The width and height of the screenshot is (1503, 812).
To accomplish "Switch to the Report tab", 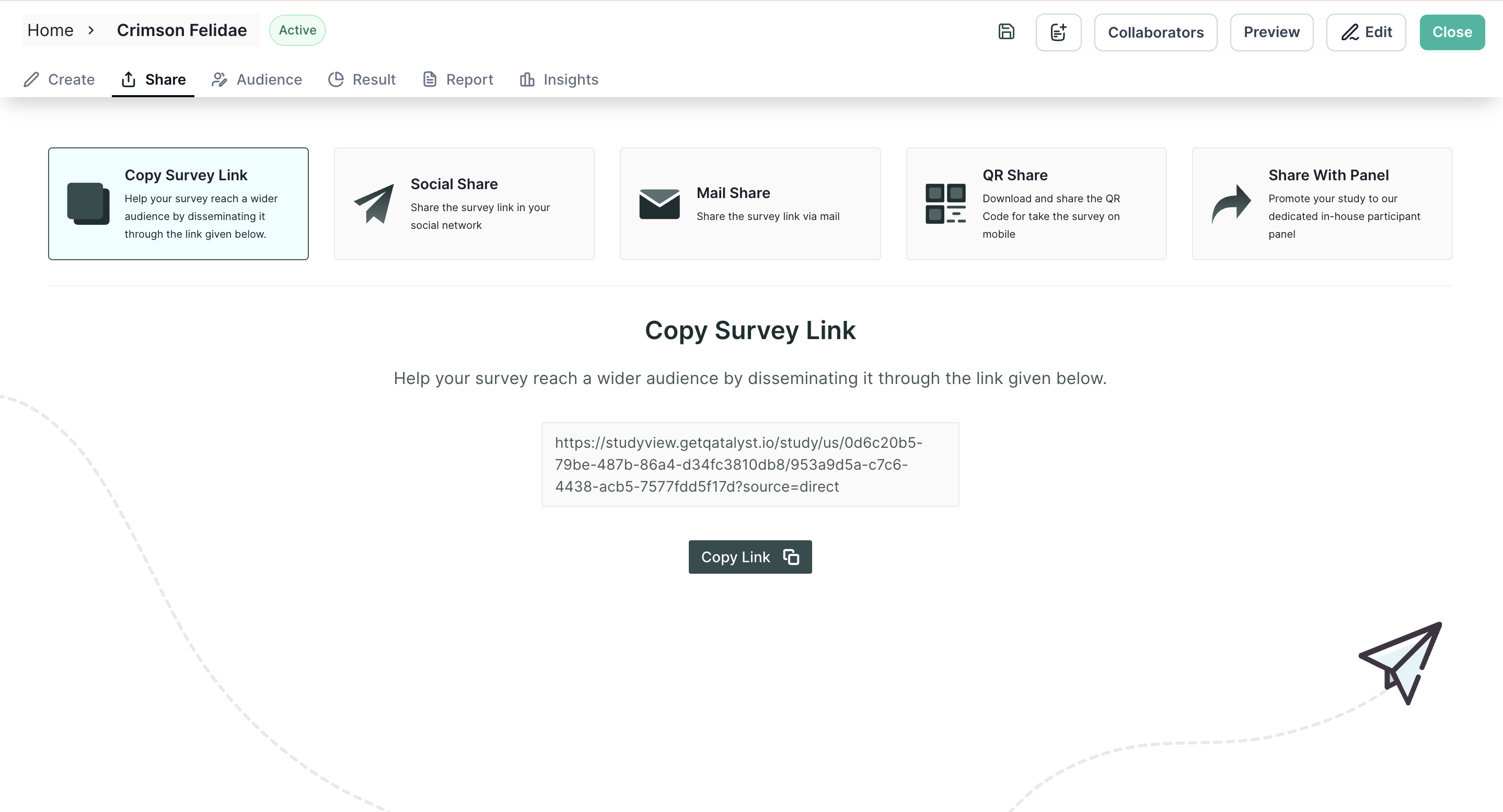I will pos(458,79).
